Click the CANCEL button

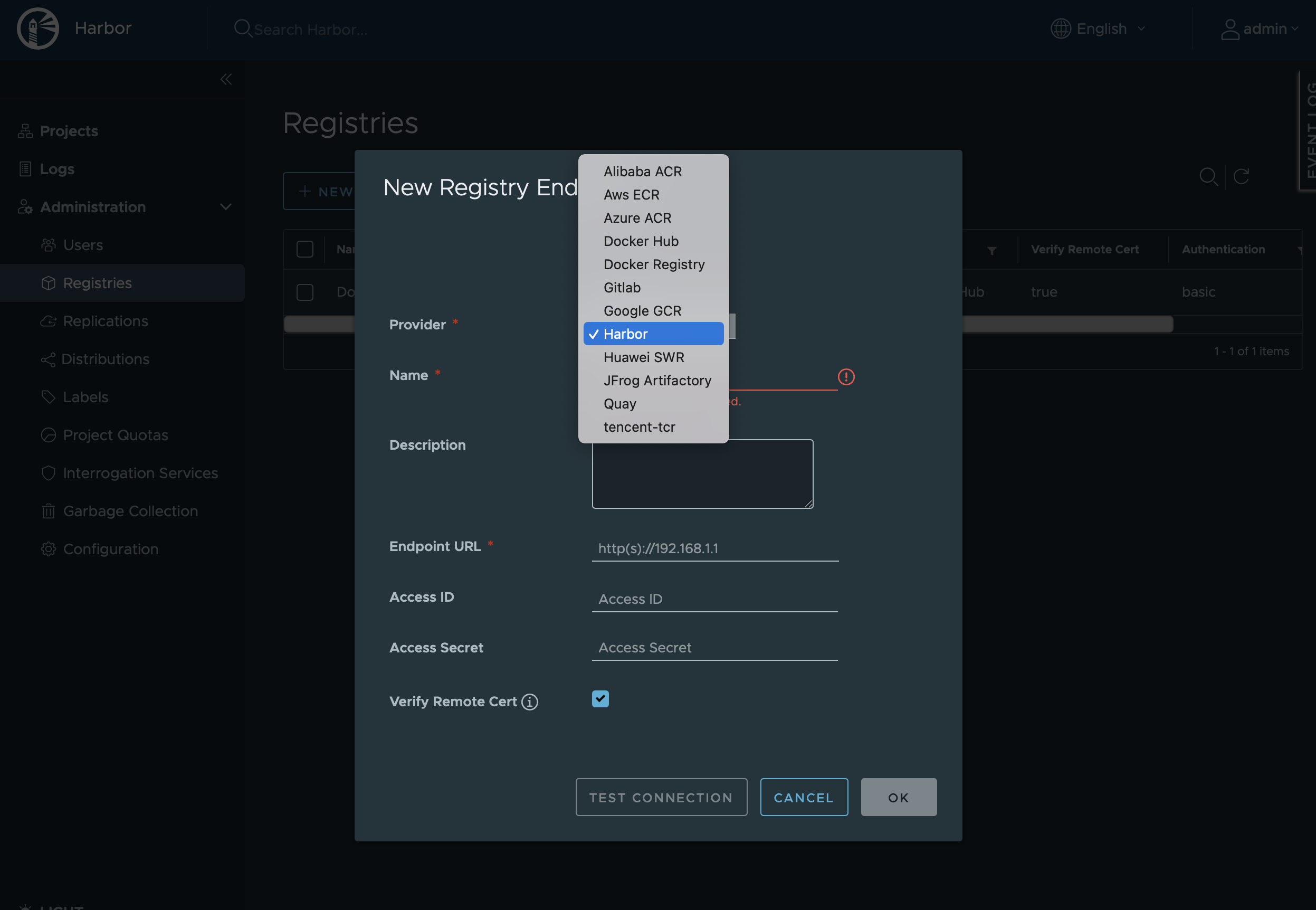coord(804,797)
